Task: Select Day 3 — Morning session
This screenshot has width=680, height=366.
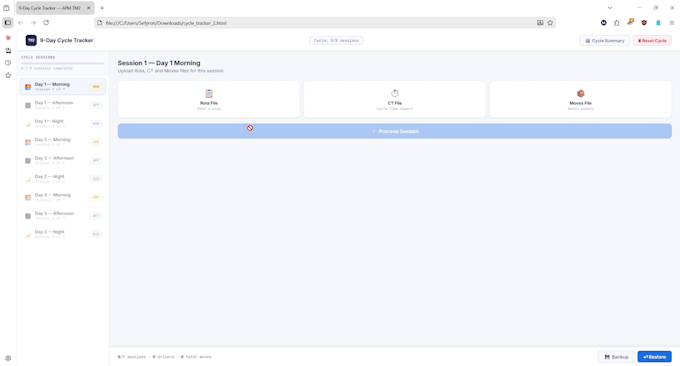Action: 63,197
